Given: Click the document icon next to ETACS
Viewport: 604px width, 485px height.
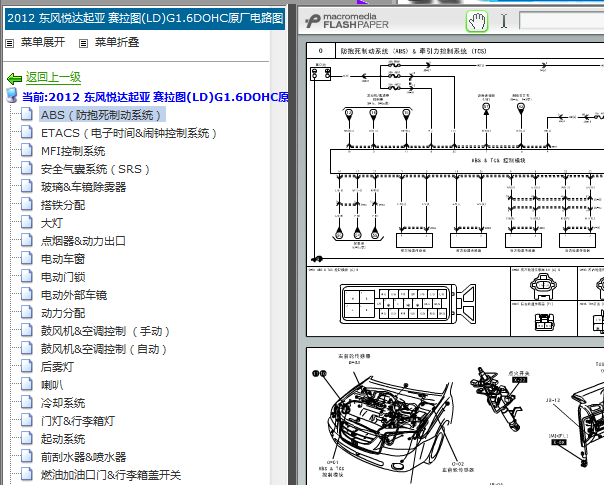Looking at the screenshot, I should point(27,132).
